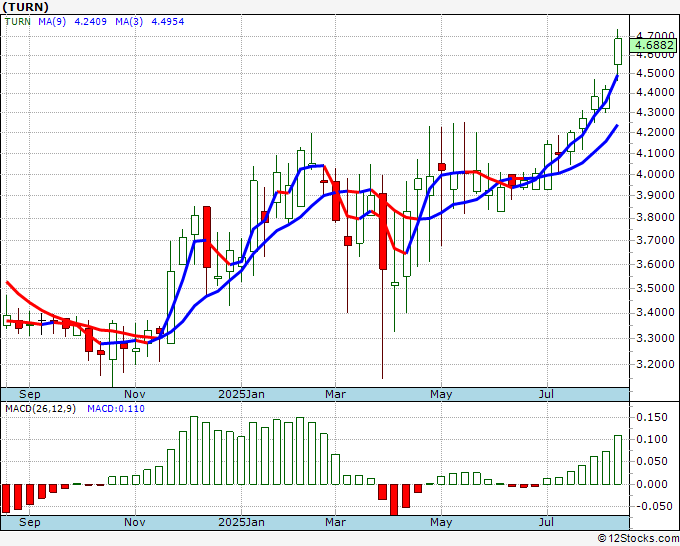Click May on the price chart axis
Viewport: 680px width, 546px height.
pyautogui.click(x=441, y=394)
